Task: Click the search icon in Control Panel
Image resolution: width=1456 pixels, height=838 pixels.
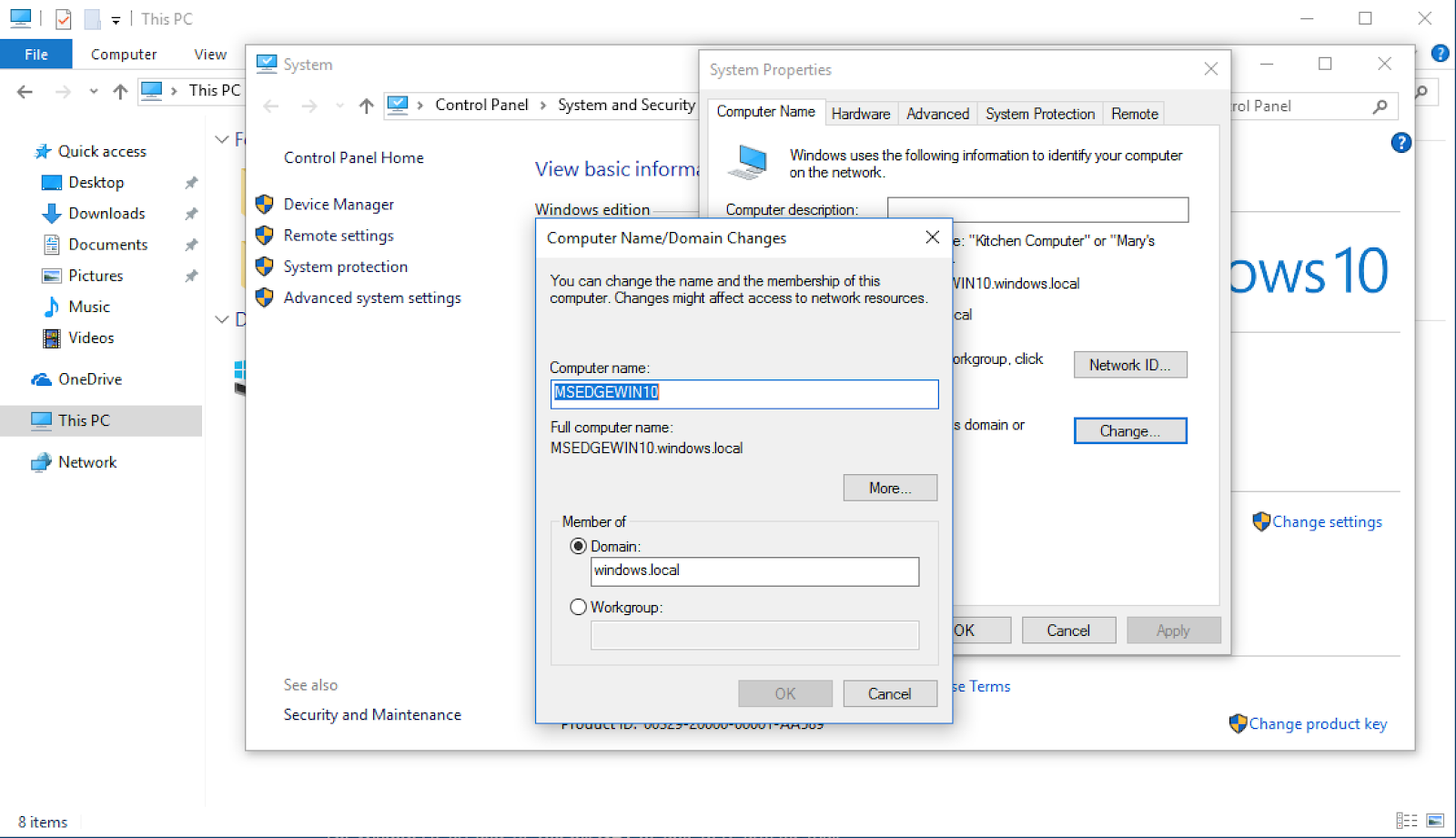Action: coord(1380,106)
